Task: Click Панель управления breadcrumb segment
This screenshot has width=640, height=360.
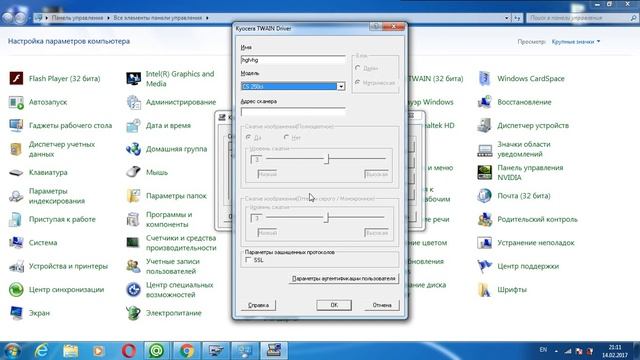Action: click(x=77, y=18)
